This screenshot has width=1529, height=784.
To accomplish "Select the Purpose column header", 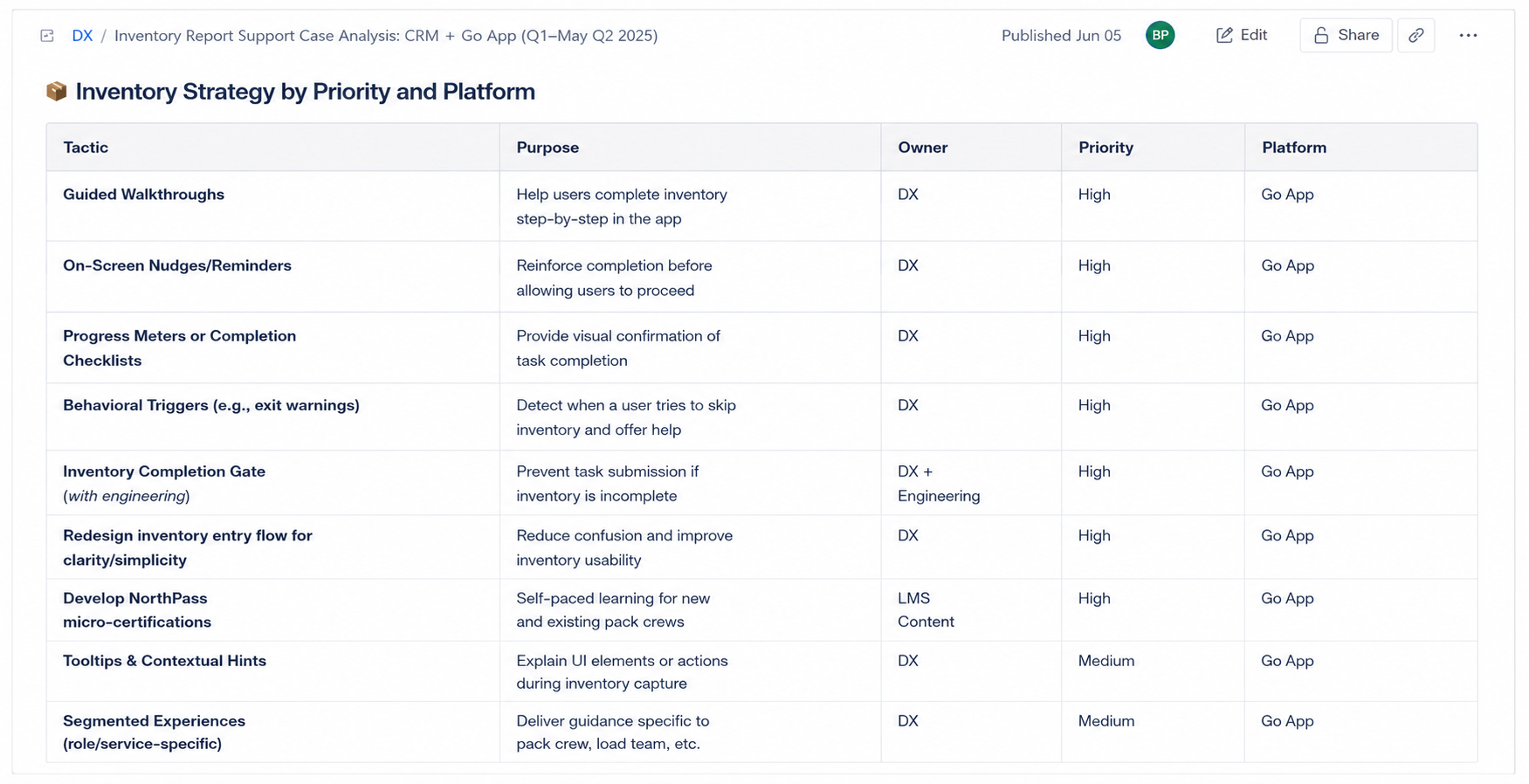I will point(690,148).
